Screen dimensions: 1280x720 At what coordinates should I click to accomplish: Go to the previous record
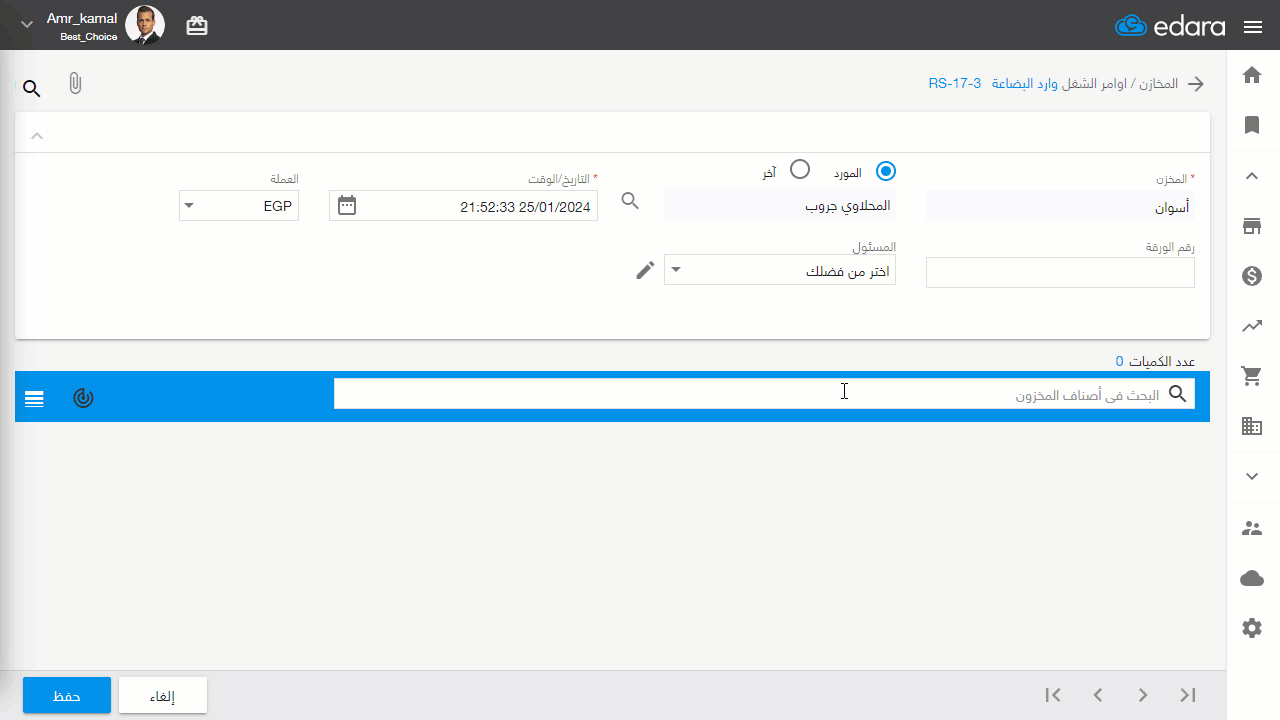[1098, 695]
